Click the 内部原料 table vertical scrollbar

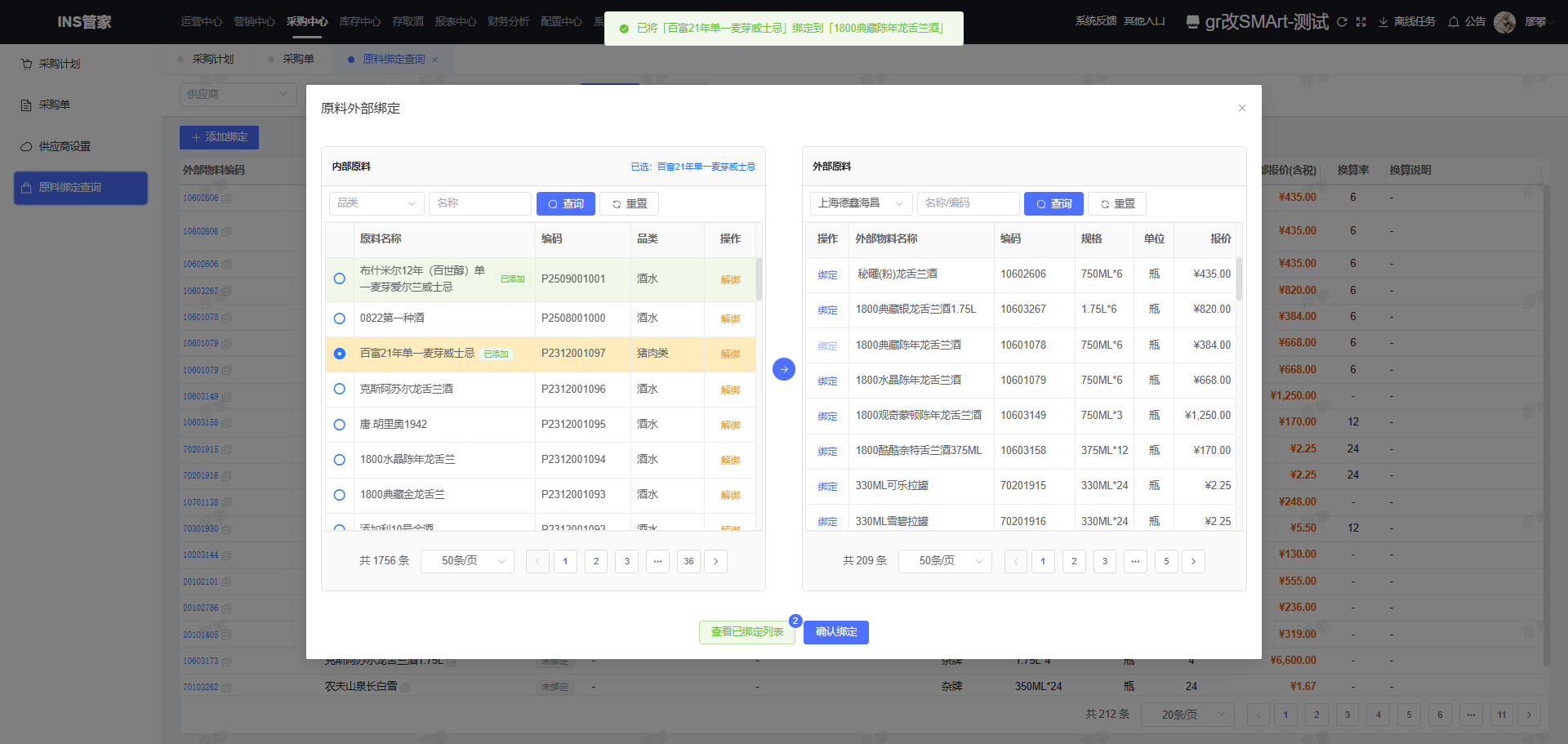coord(759,279)
